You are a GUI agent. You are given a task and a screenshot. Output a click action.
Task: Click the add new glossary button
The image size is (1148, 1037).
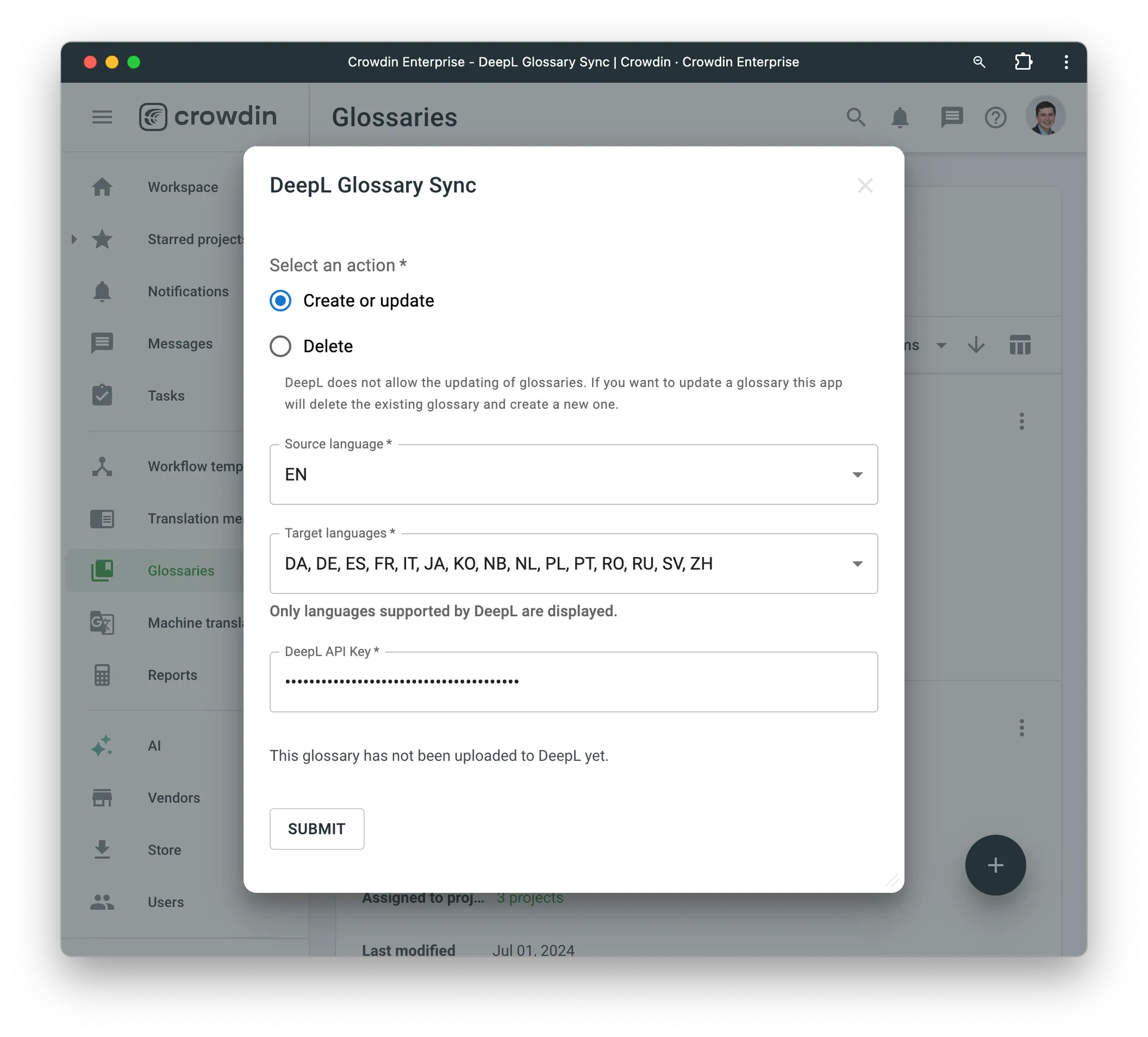tap(996, 864)
